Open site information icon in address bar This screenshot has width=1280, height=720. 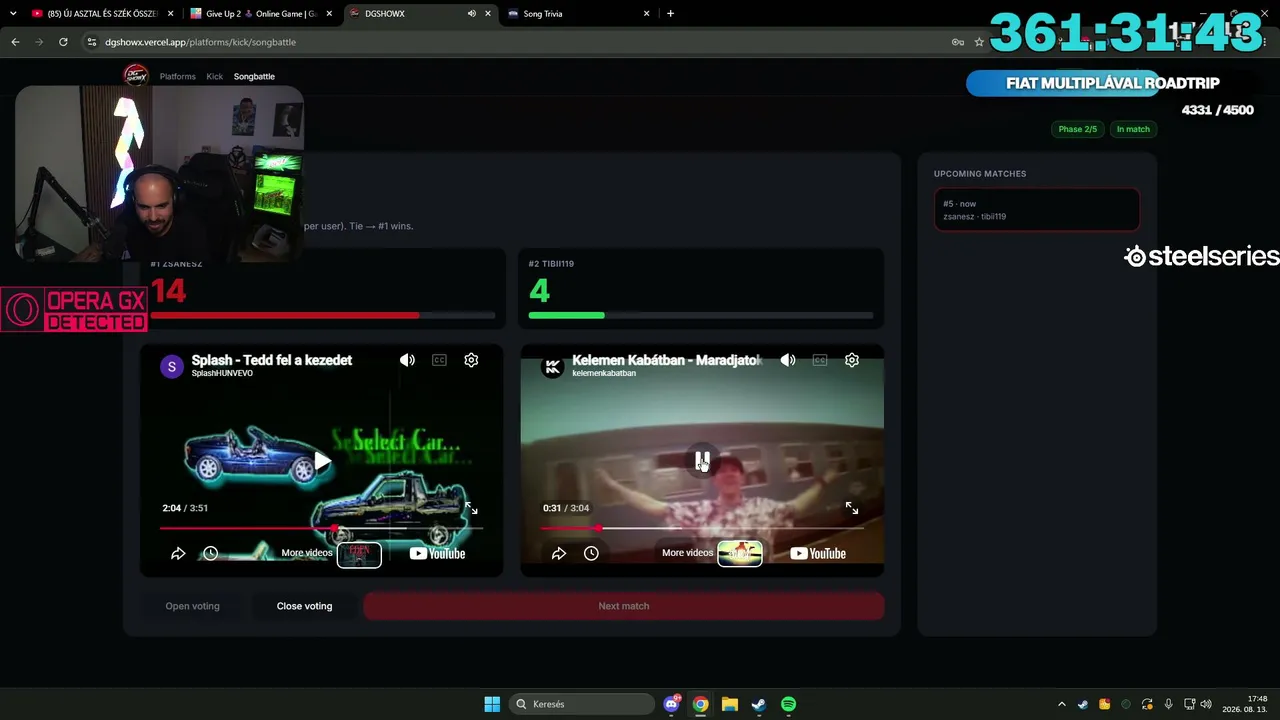pos(92,42)
